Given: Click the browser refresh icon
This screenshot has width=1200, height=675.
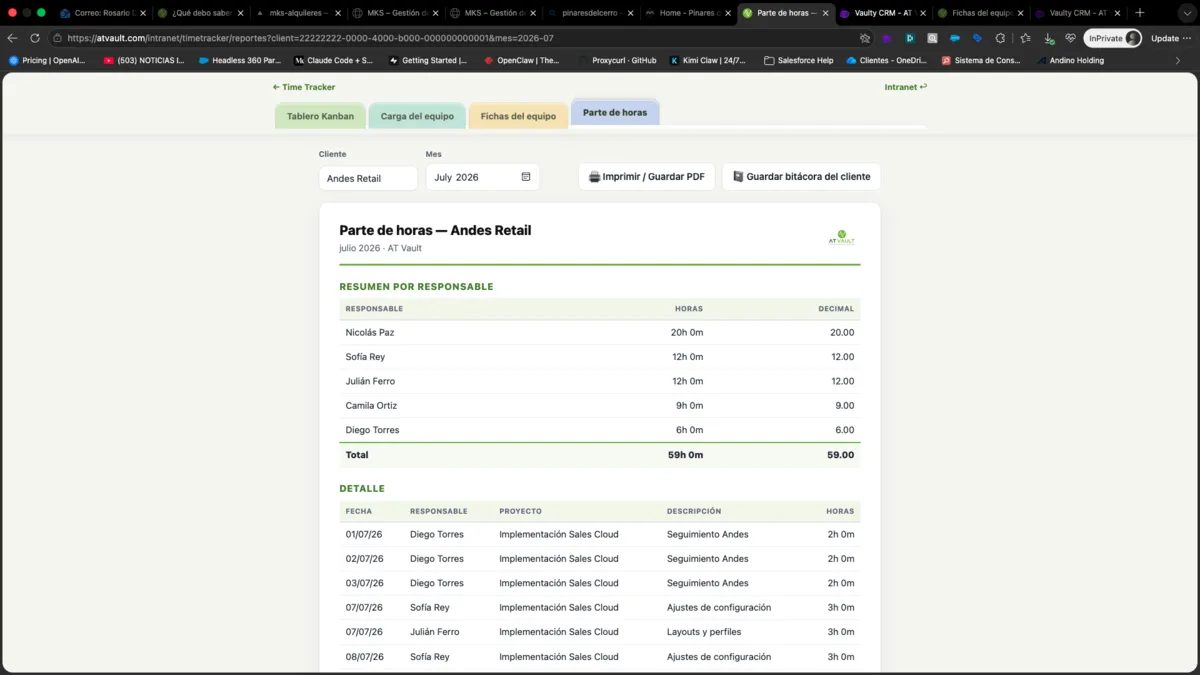Looking at the screenshot, I should [35, 38].
